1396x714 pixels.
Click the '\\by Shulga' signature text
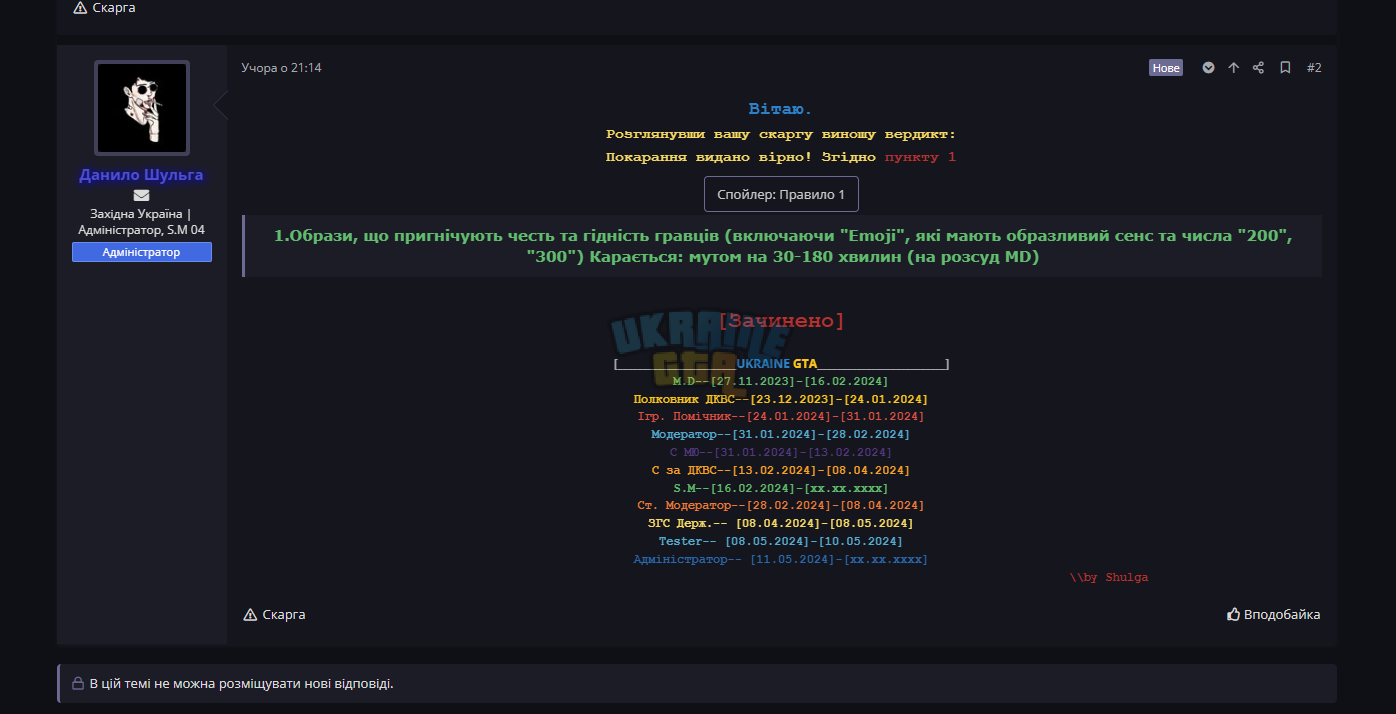1109,577
